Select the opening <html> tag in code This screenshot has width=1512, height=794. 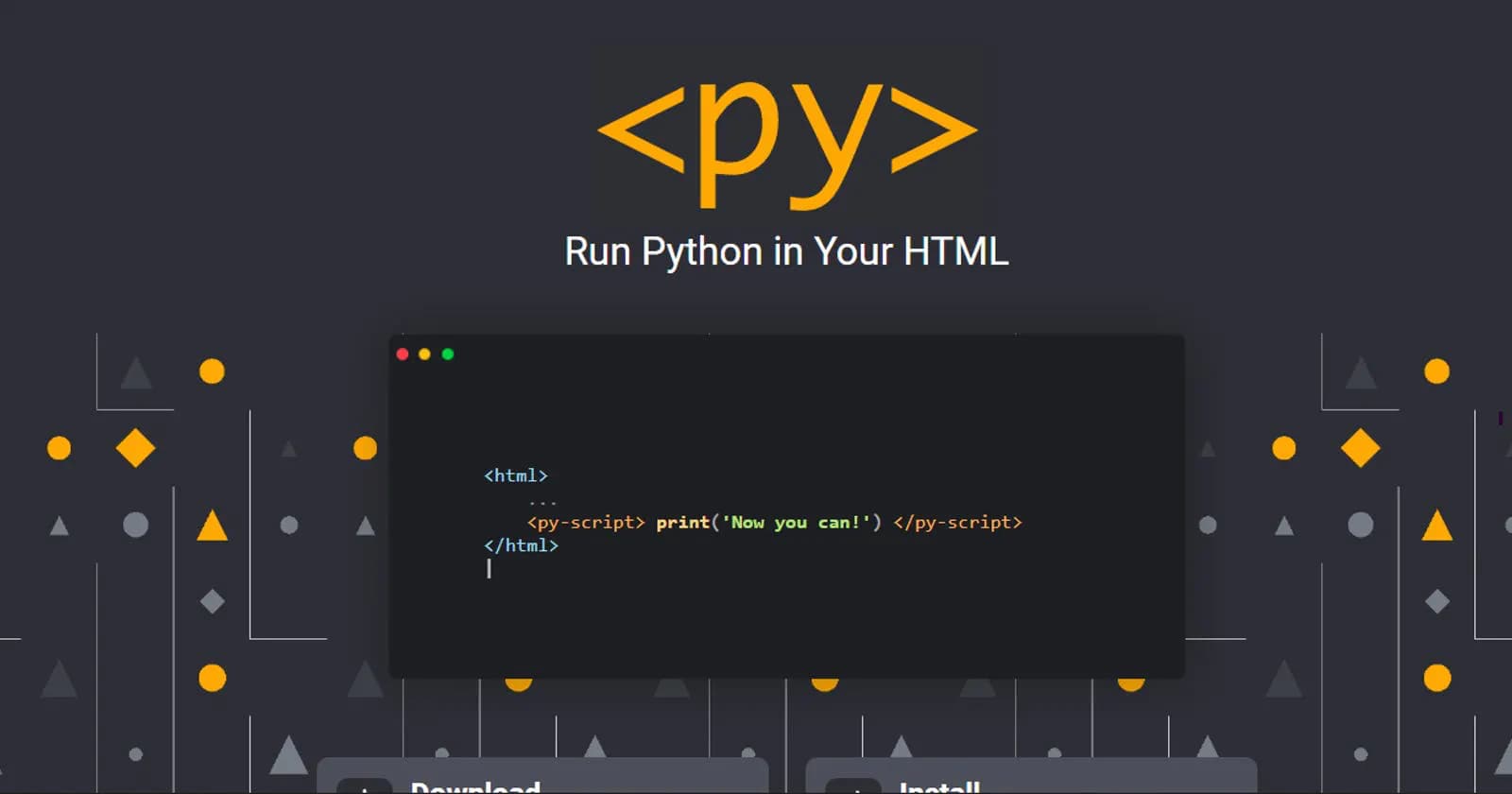click(516, 475)
